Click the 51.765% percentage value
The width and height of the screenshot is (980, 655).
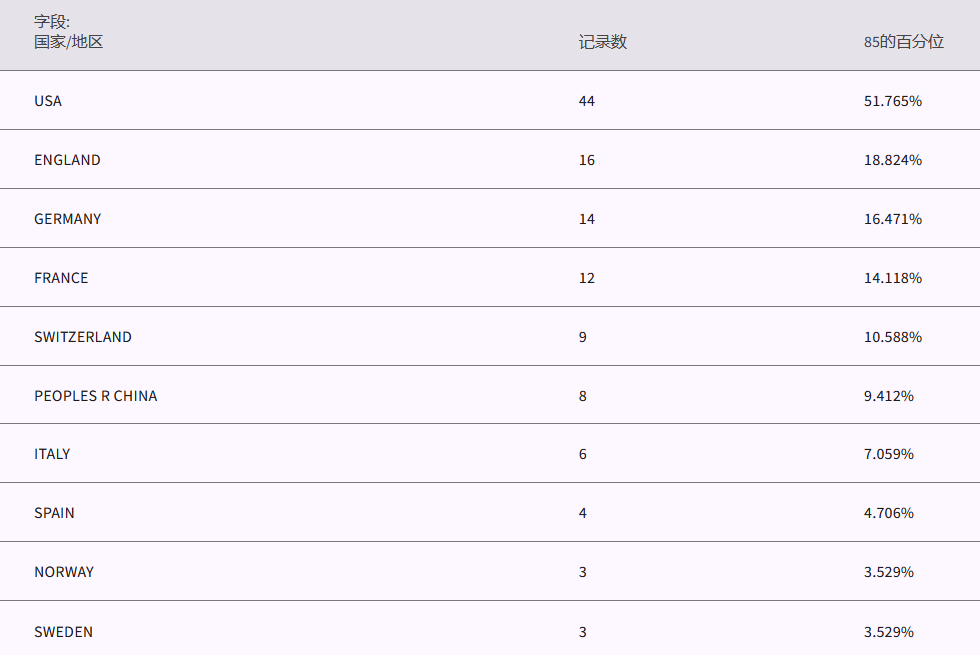[x=892, y=101]
